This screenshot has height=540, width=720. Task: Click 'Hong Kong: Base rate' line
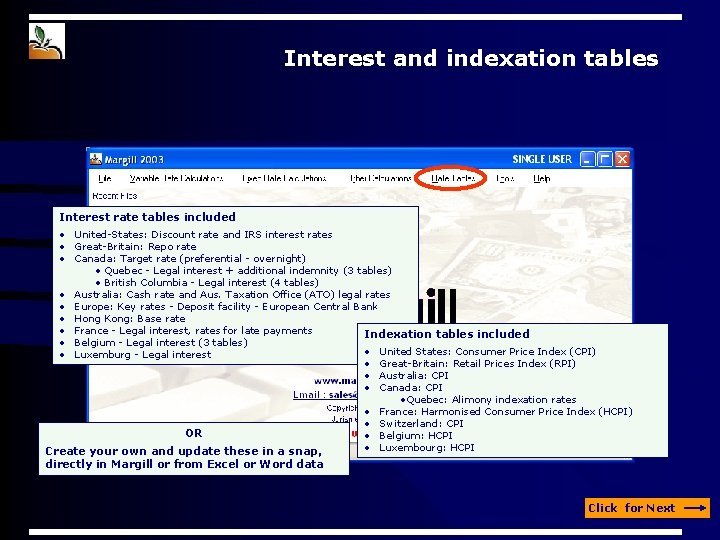(x=130, y=319)
